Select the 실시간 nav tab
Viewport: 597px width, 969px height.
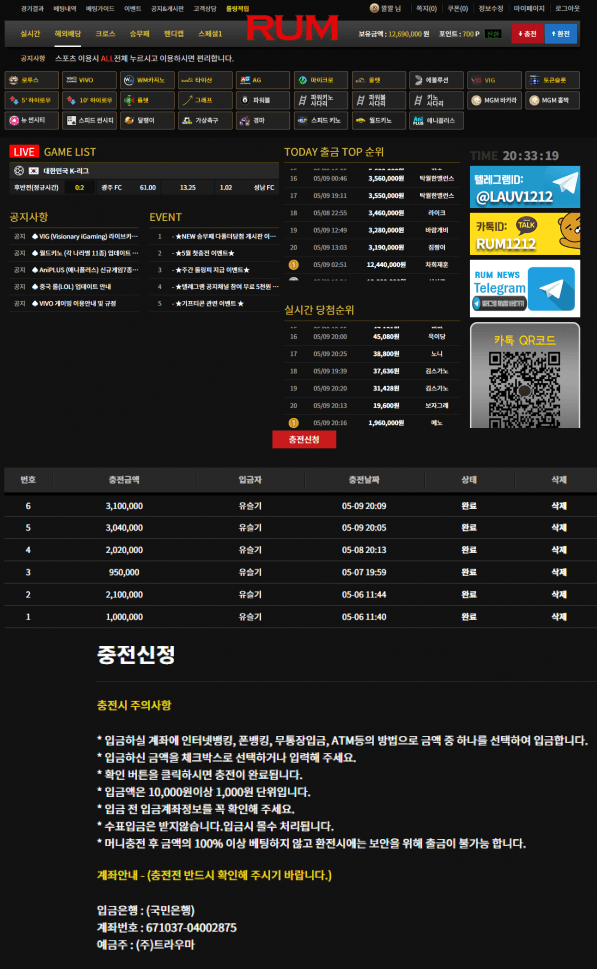click(30, 34)
